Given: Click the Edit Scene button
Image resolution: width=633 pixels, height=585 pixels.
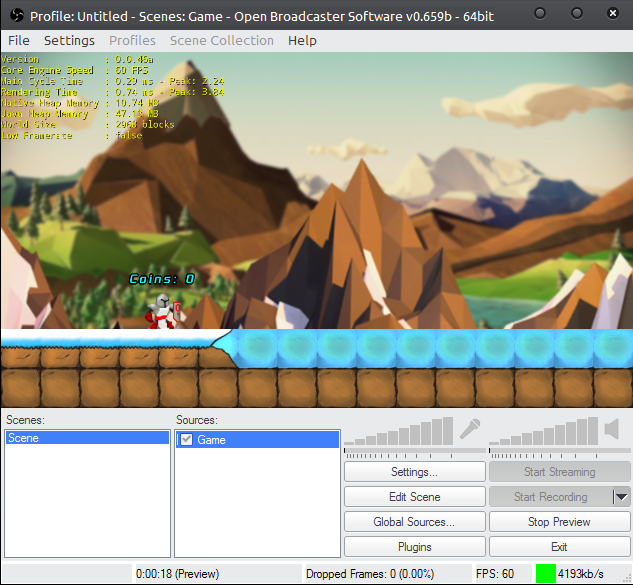Looking at the screenshot, I should tap(415, 497).
